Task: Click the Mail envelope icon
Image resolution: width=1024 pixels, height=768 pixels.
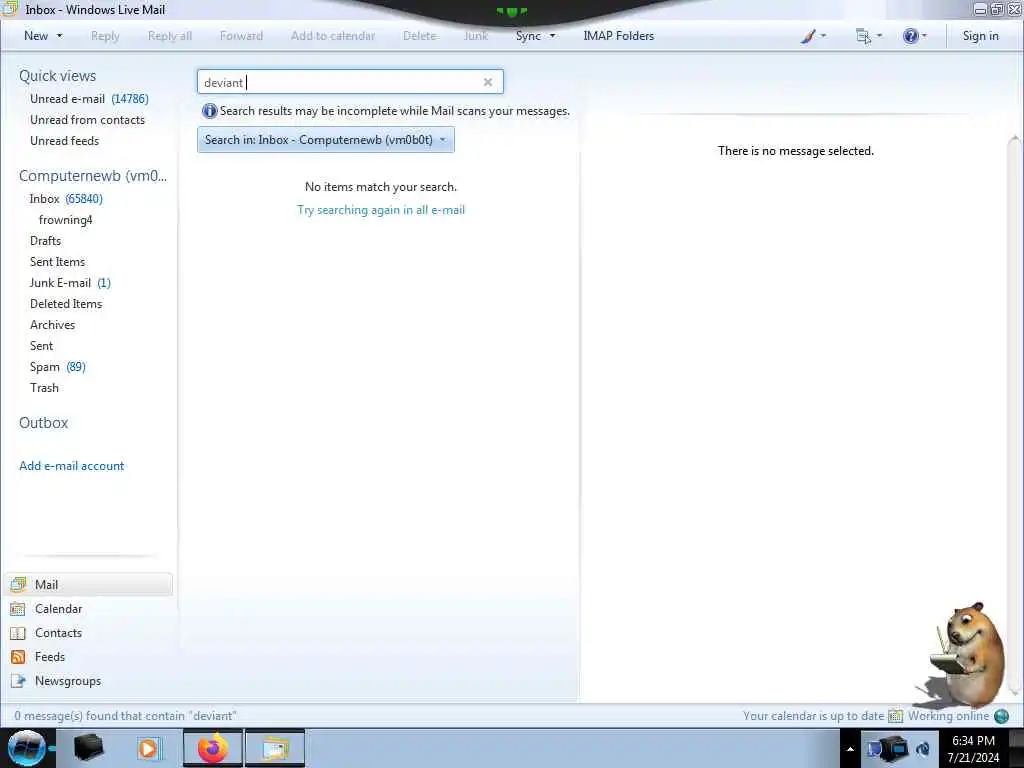Action: click(x=18, y=584)
